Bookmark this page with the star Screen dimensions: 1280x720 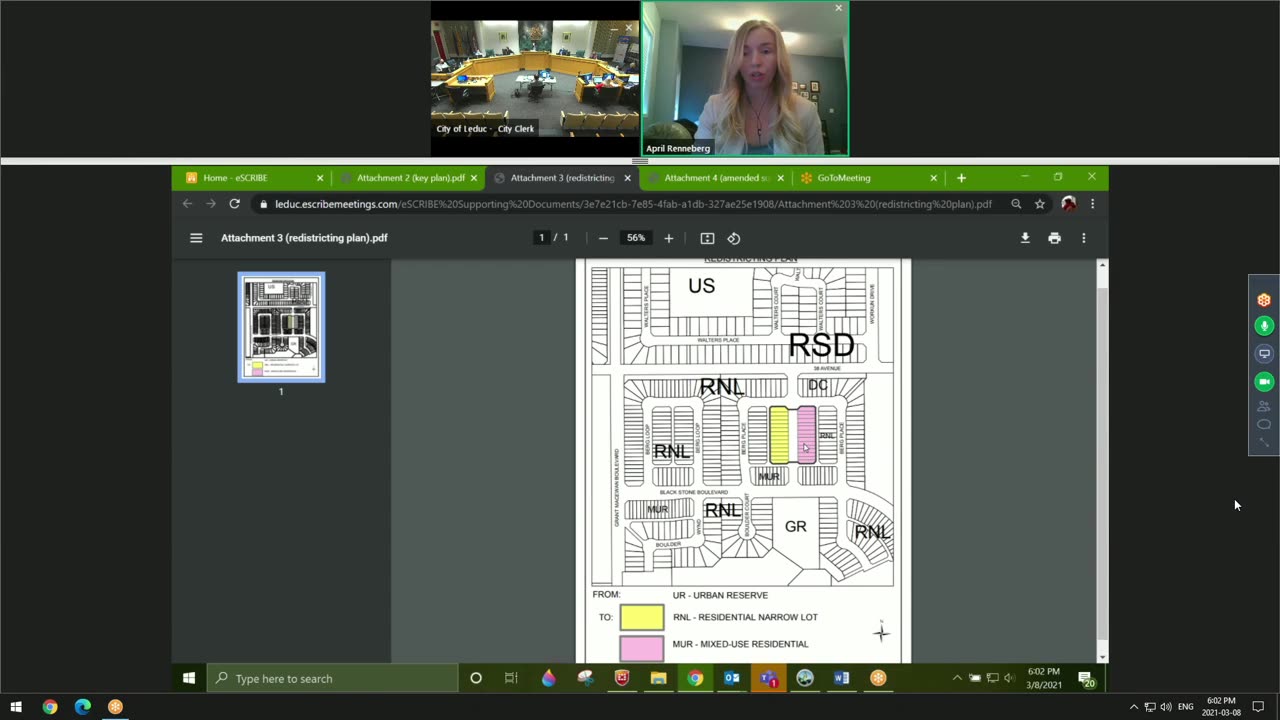[1040, 204]
